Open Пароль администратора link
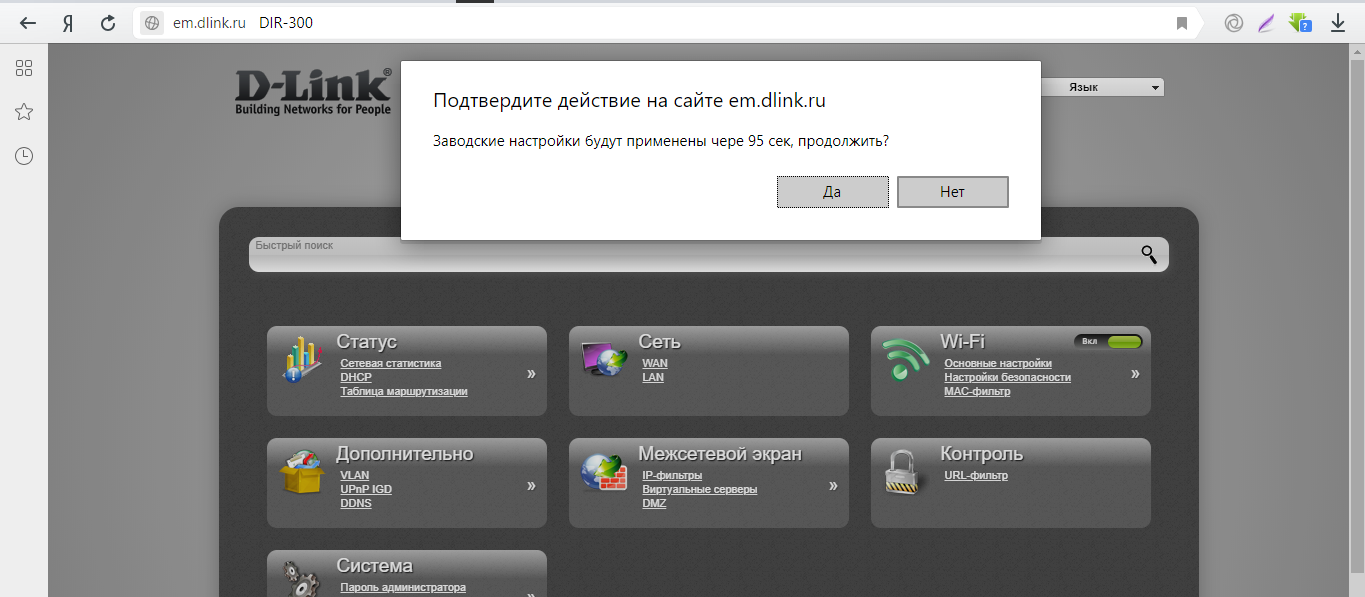The height and width of the screenshot is (597, 1365). click(403, 588)
